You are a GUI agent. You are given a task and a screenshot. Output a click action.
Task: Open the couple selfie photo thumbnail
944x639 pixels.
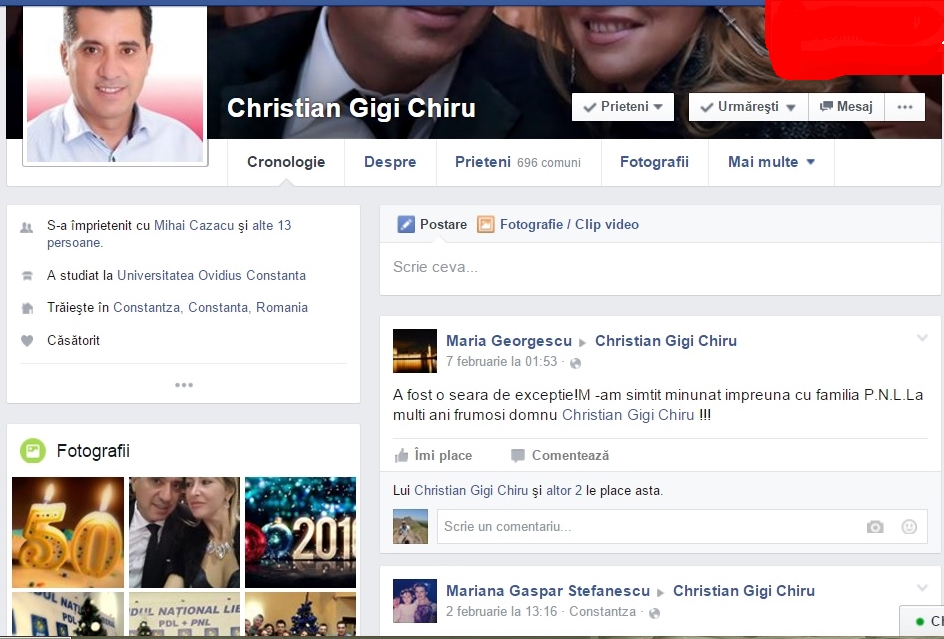click(184, 532)
